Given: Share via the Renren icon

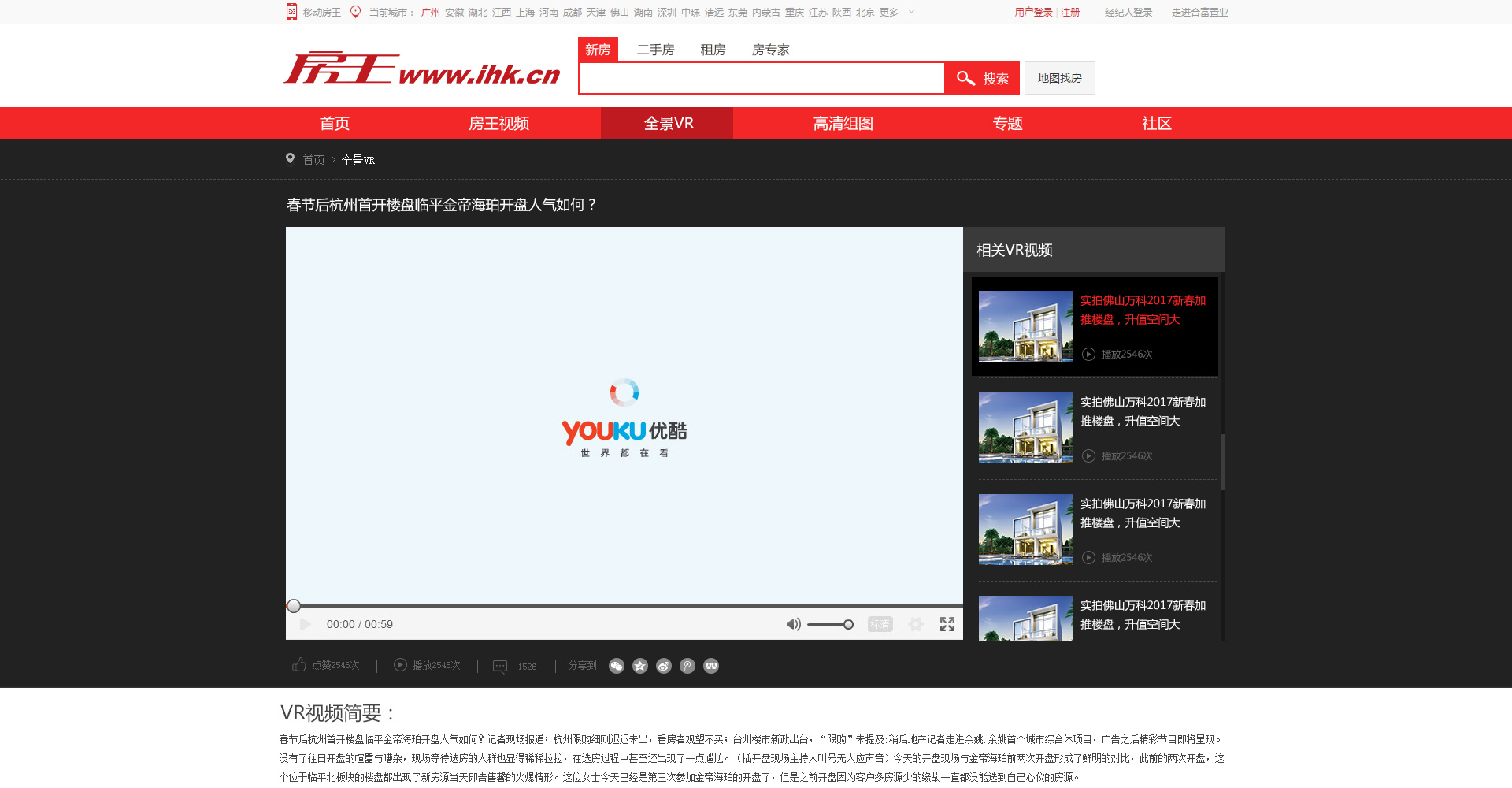Looking at the screenshot, I should [711, 667].
